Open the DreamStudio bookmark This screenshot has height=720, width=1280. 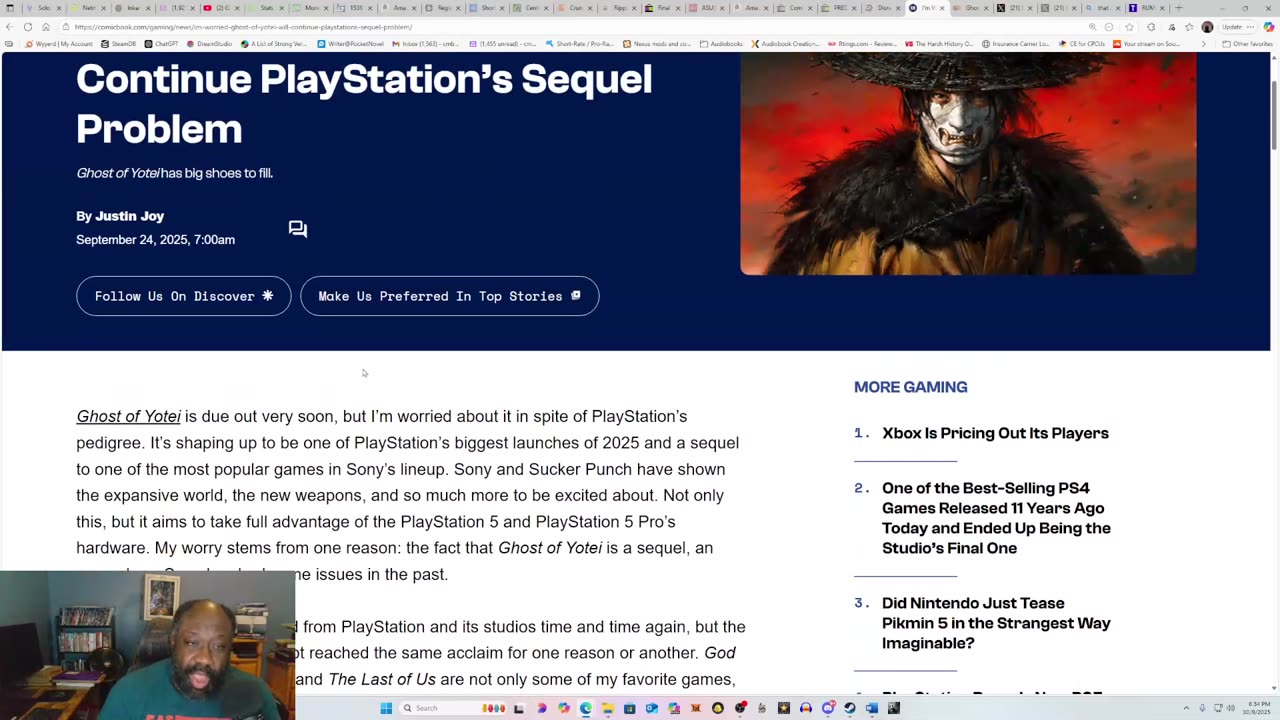click(210, 44)
